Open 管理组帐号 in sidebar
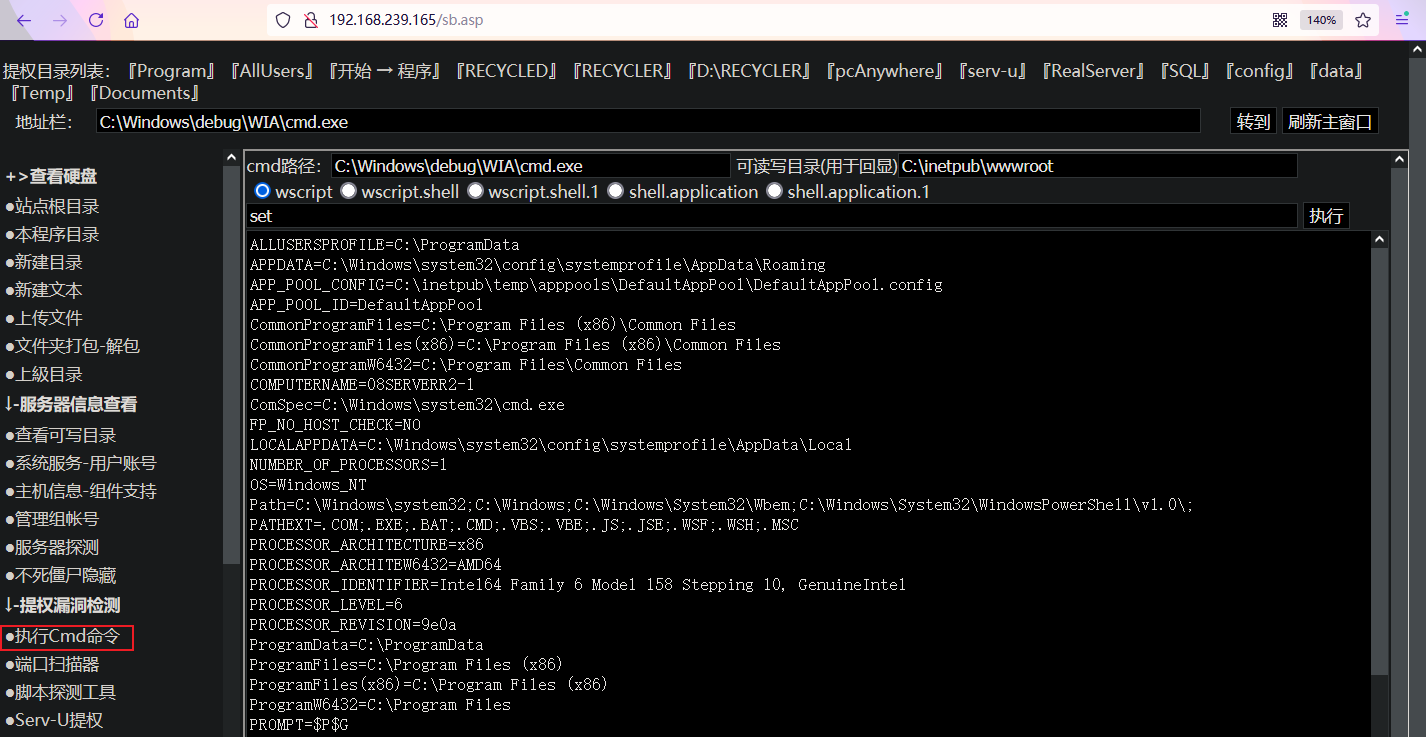Screen dimensions: 1426x737 tap(52, 520)
